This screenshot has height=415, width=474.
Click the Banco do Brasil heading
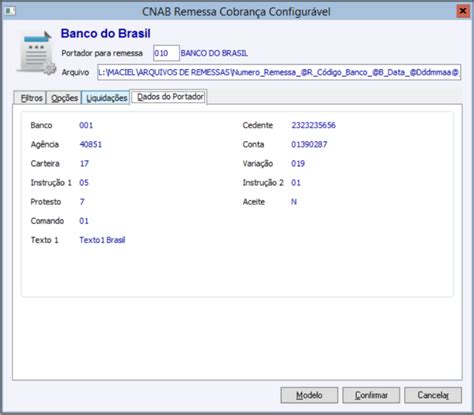105,33
